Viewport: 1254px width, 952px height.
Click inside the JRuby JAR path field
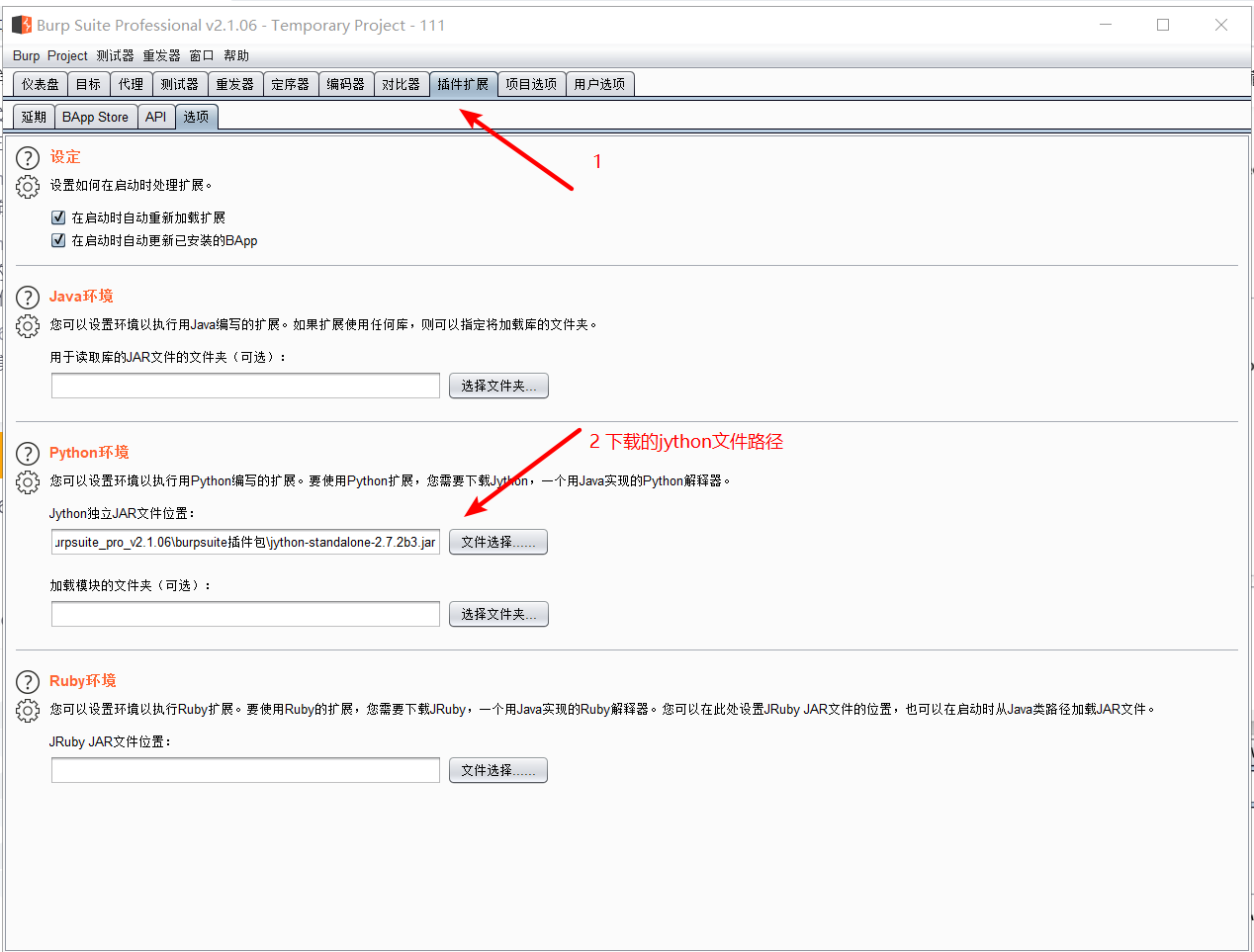[x=245, y=769]
